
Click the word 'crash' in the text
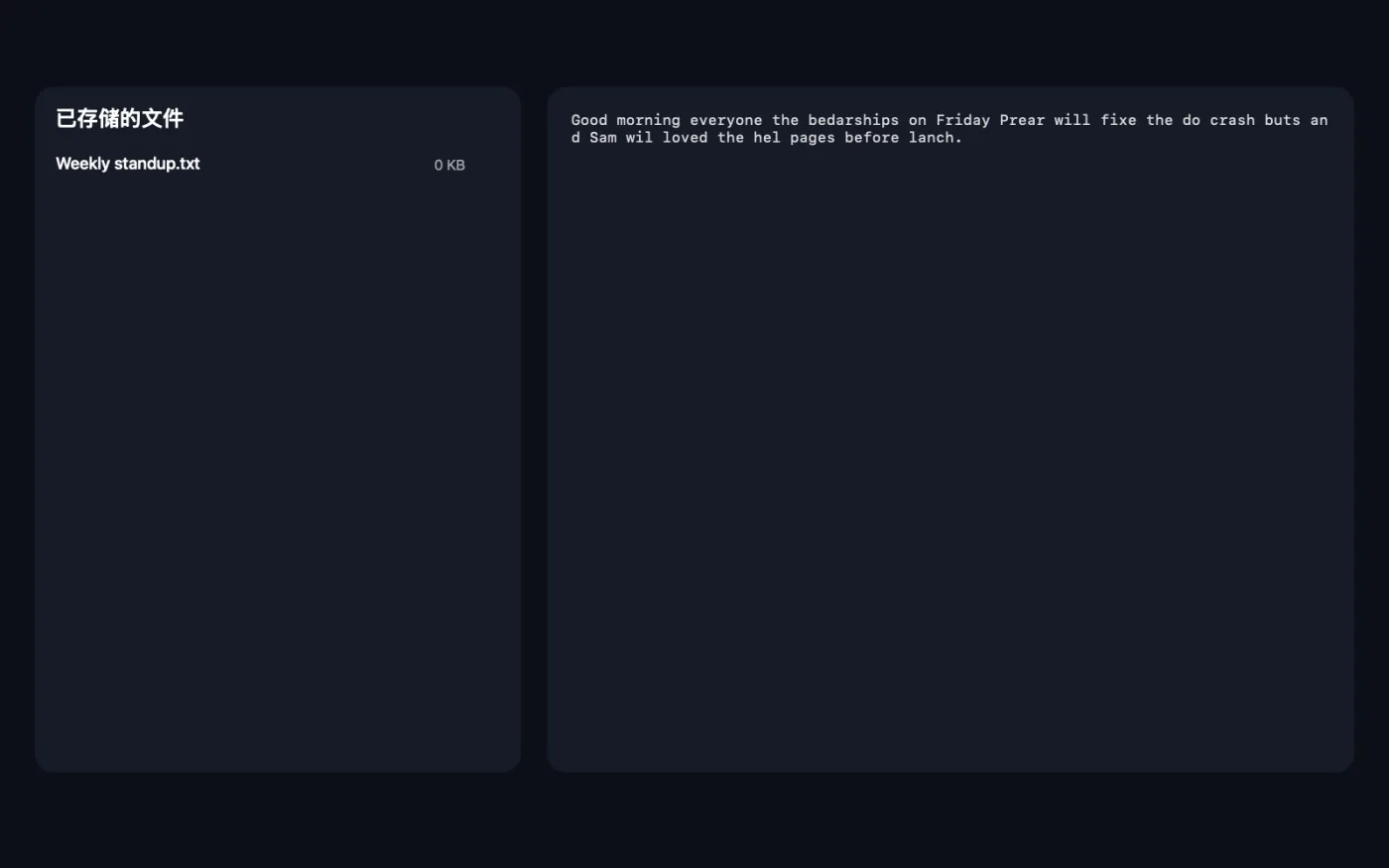tap(1232, 120)
